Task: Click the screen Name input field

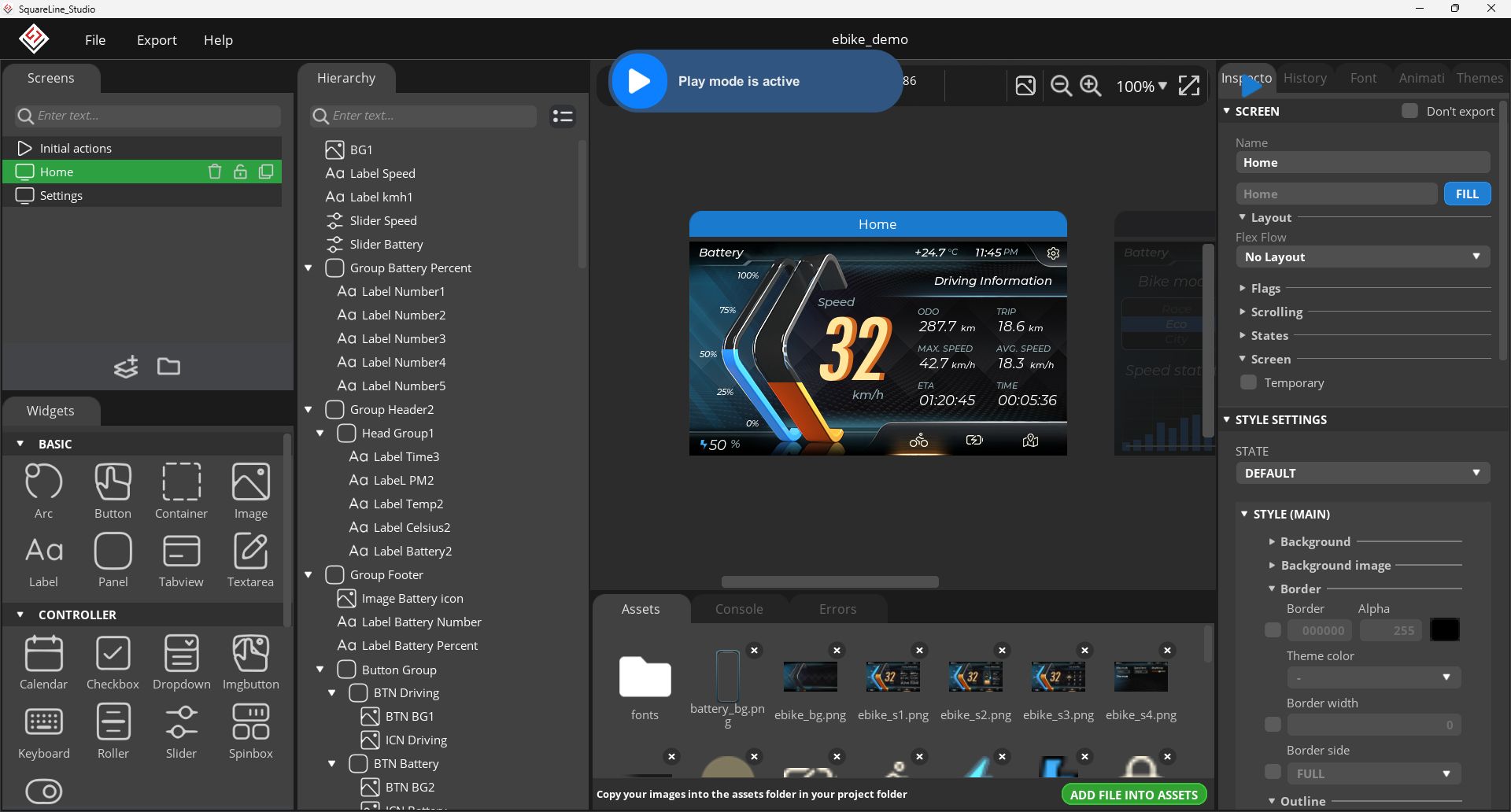Action: [1363, 162]
